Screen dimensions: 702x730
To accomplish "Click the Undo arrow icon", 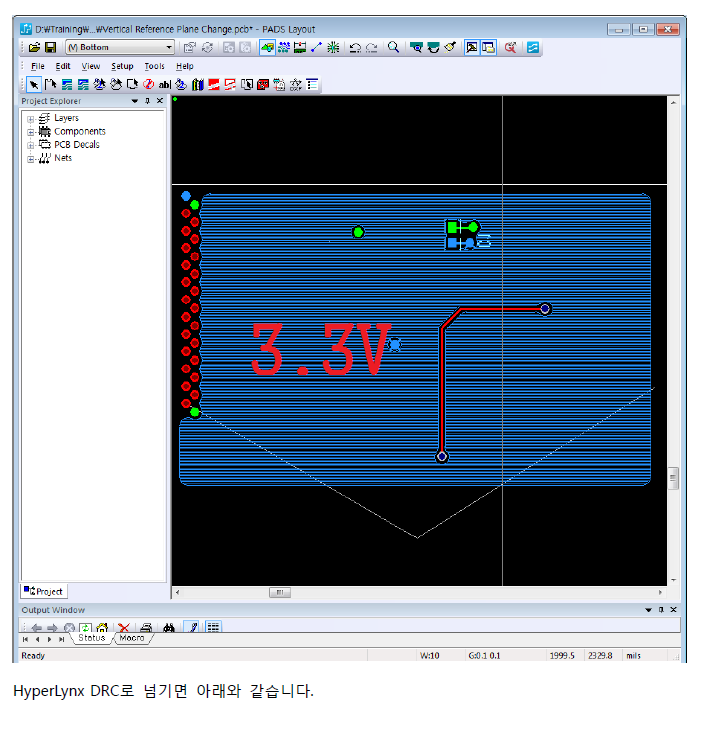I will [355, 47].
